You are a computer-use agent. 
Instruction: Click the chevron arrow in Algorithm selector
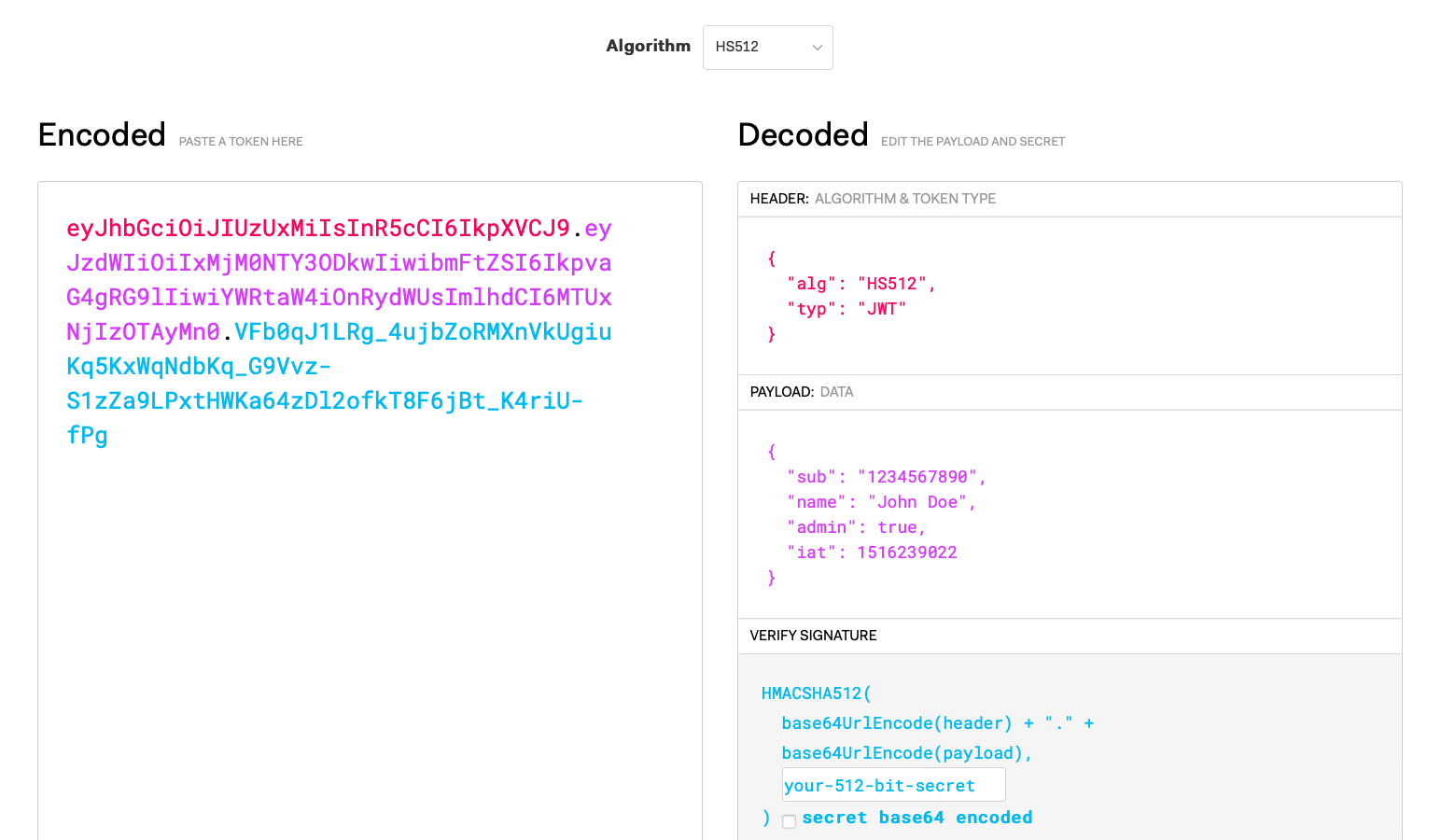point(817,48)
